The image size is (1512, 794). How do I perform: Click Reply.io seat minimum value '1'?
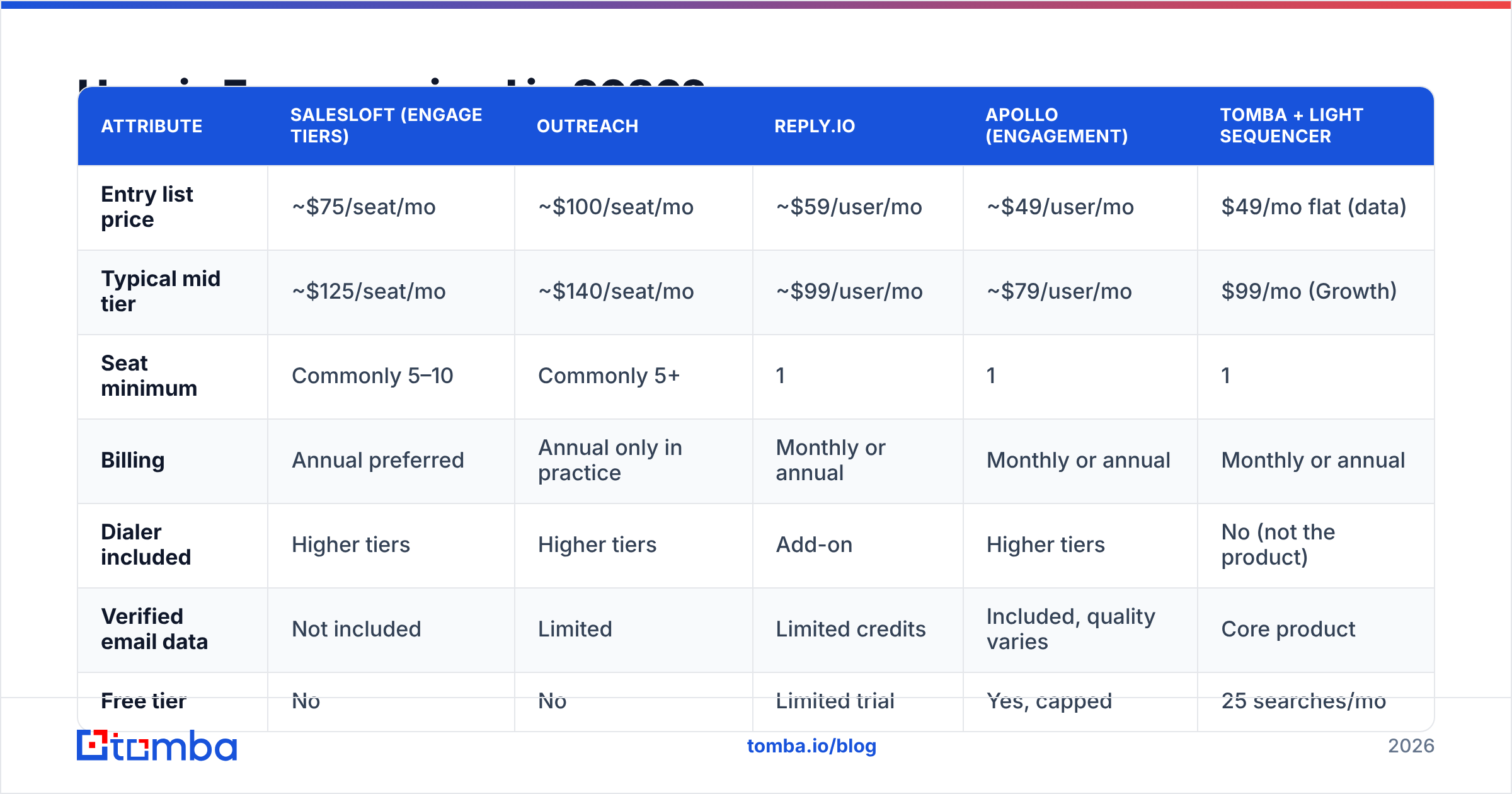click(781, 376)
